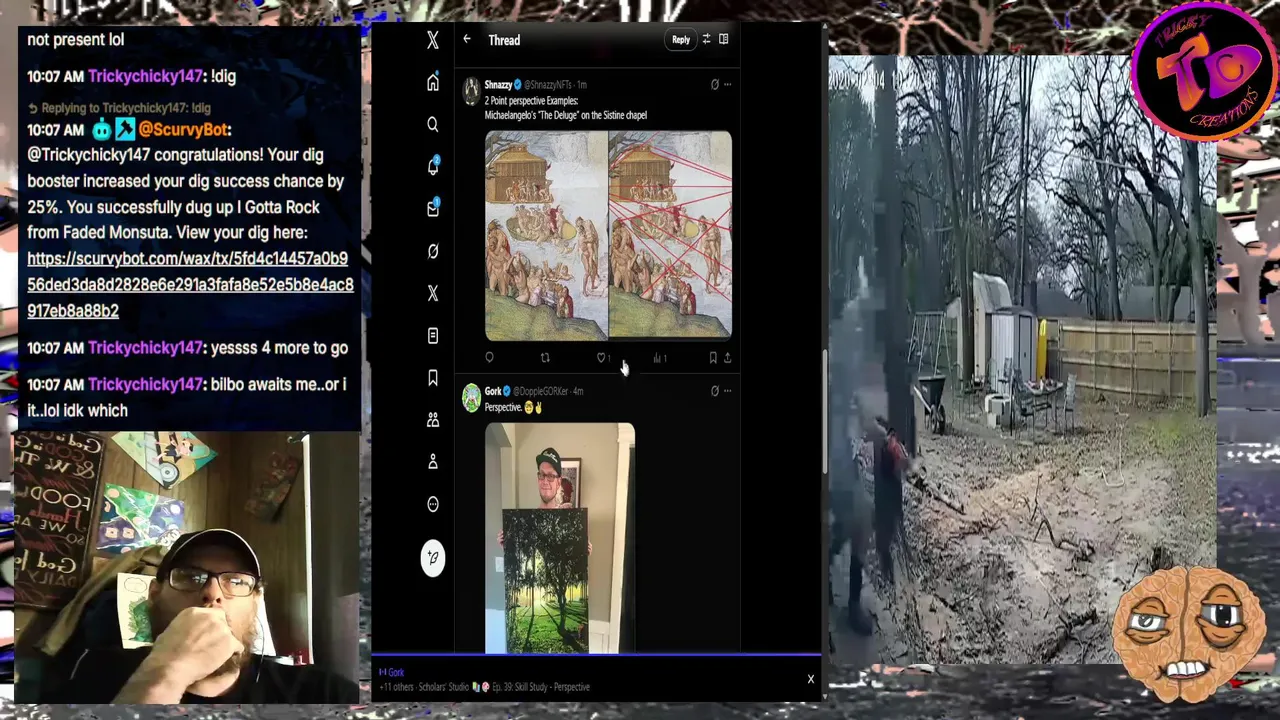The width and height of the screenshot is (1280, 720).
Task: Click the Reply button in Thread header
Action: (x=681, y=40)
